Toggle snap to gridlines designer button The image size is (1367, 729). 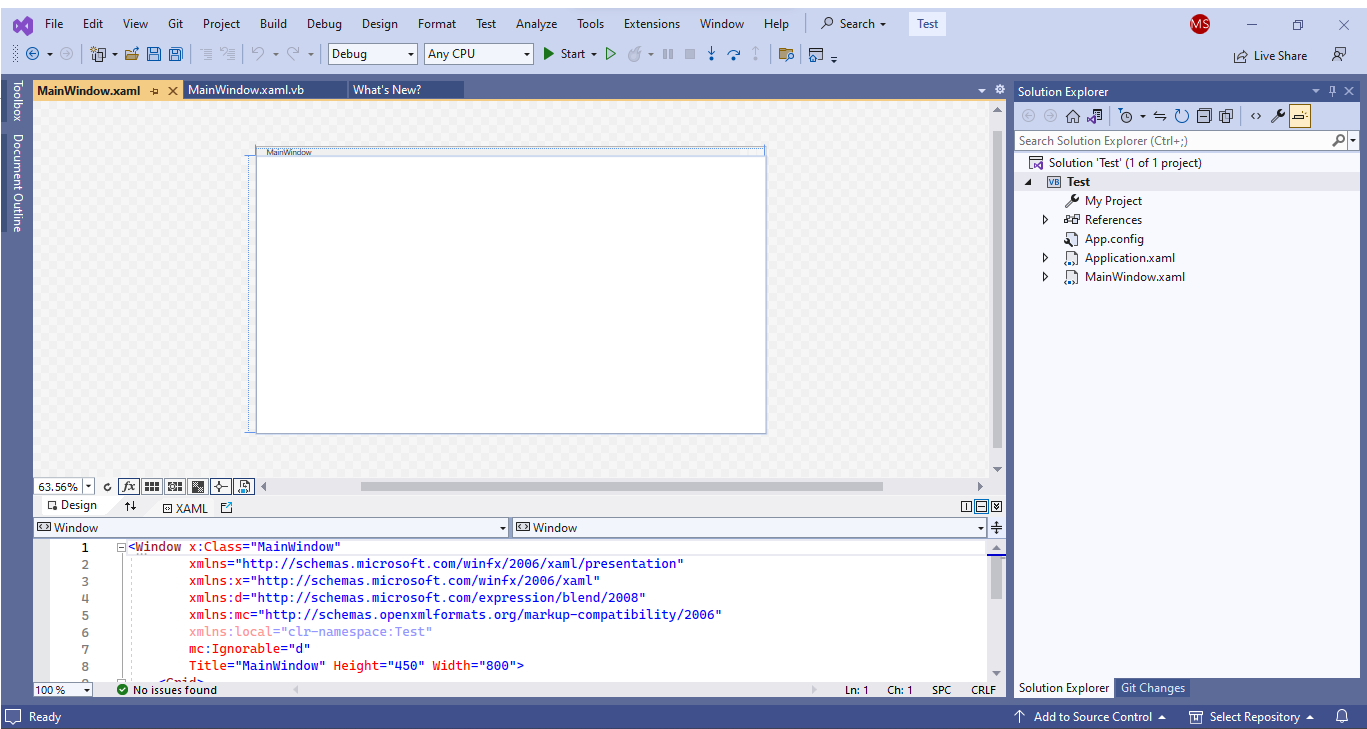tap(175, 487)
